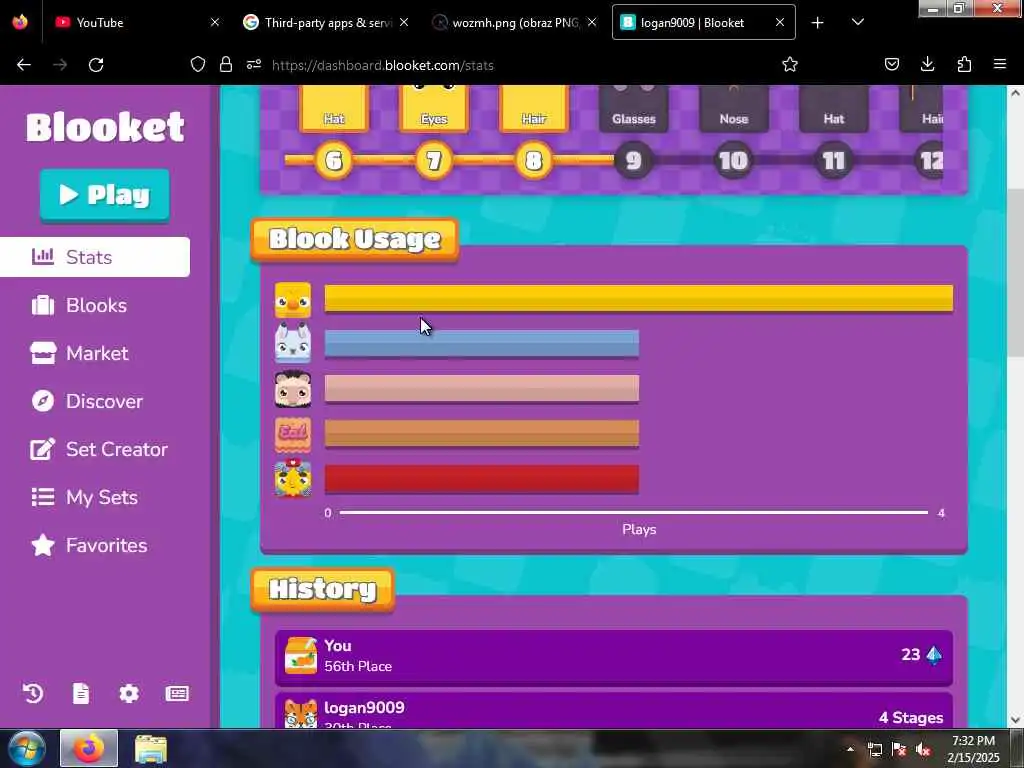Click locked level 9 node
The width and height of the screenshot is (1024, 768).
633,160
